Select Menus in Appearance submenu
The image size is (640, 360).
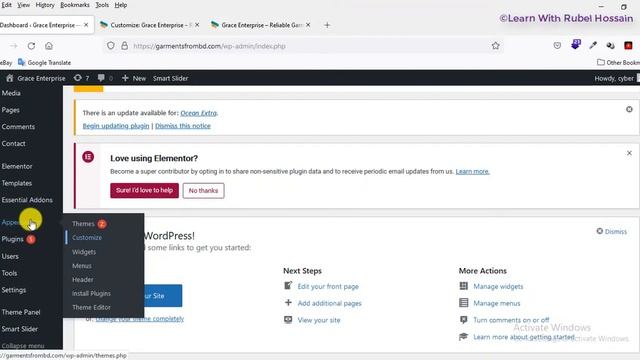click(82, 266)
